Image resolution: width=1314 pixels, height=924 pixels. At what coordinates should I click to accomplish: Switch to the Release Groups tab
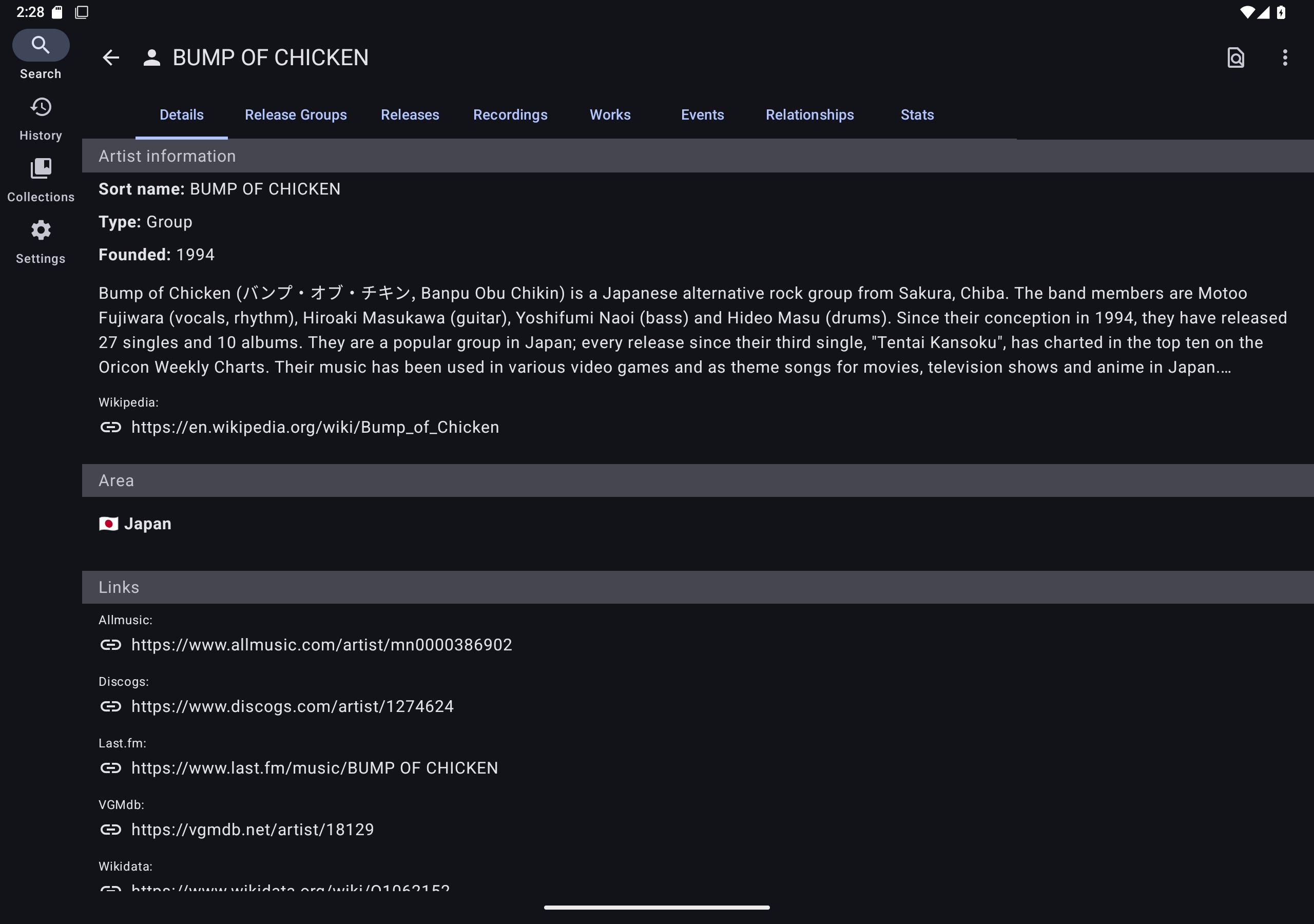pos(295,115)
